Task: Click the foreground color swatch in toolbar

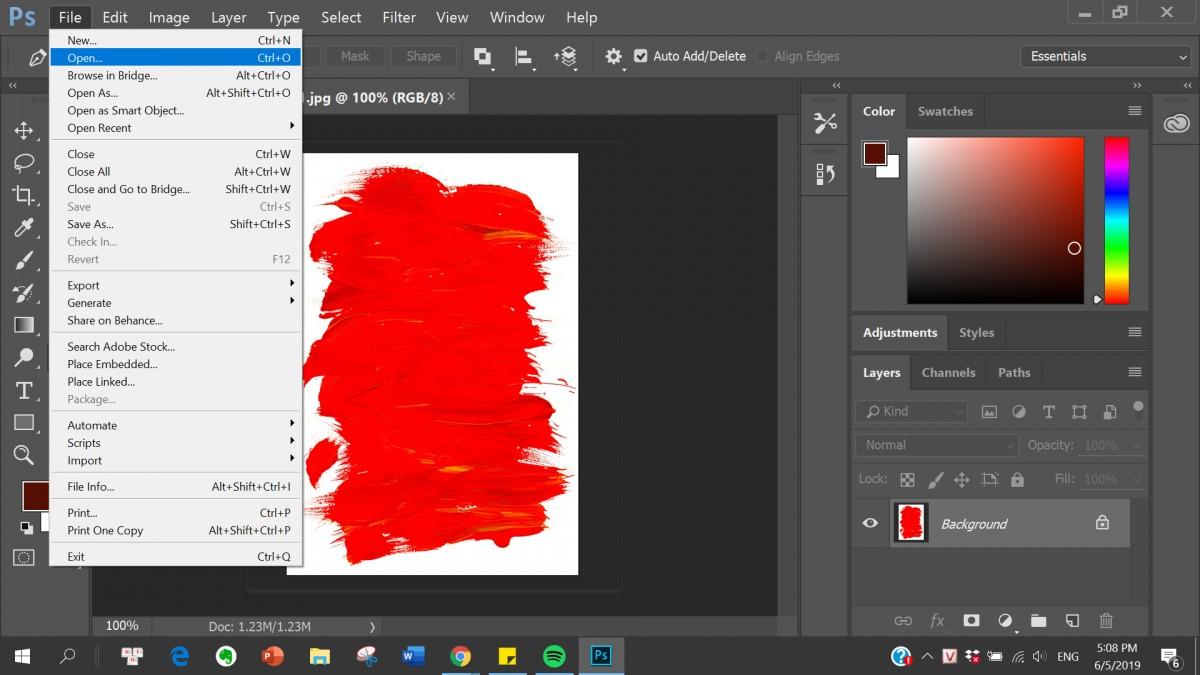Action: (x=35, y=494)
